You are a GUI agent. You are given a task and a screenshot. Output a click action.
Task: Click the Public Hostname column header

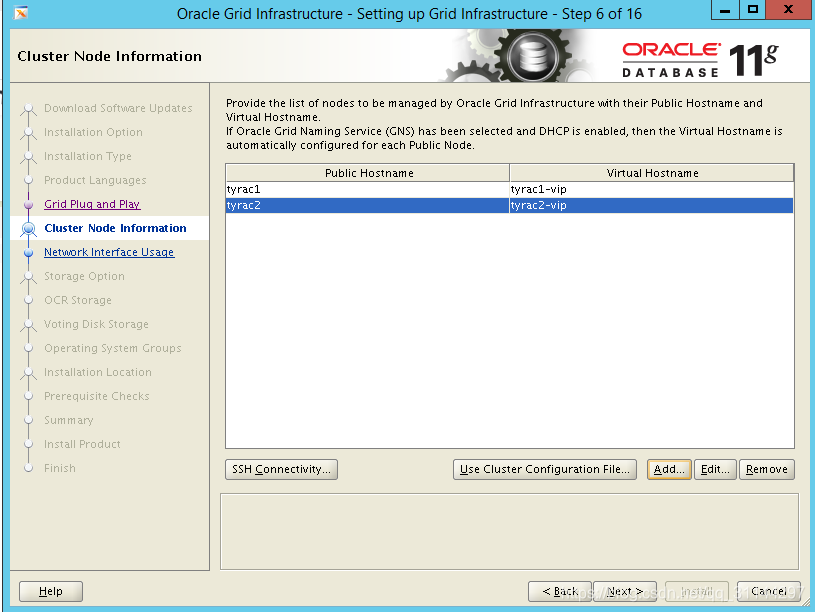click(x=368, y=173)
